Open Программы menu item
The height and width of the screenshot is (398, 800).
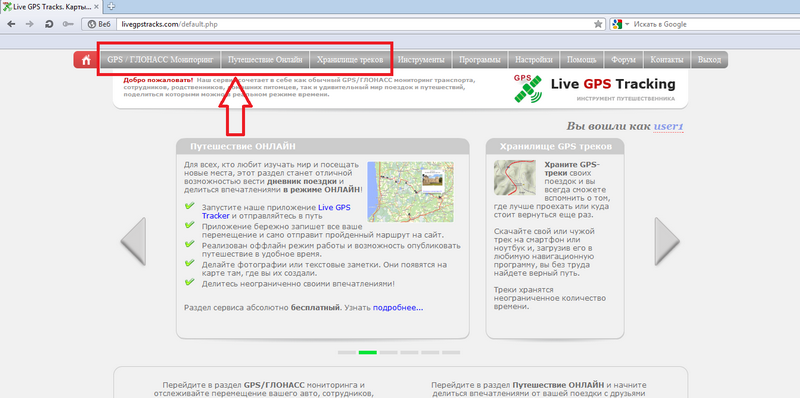click(480, 60)
